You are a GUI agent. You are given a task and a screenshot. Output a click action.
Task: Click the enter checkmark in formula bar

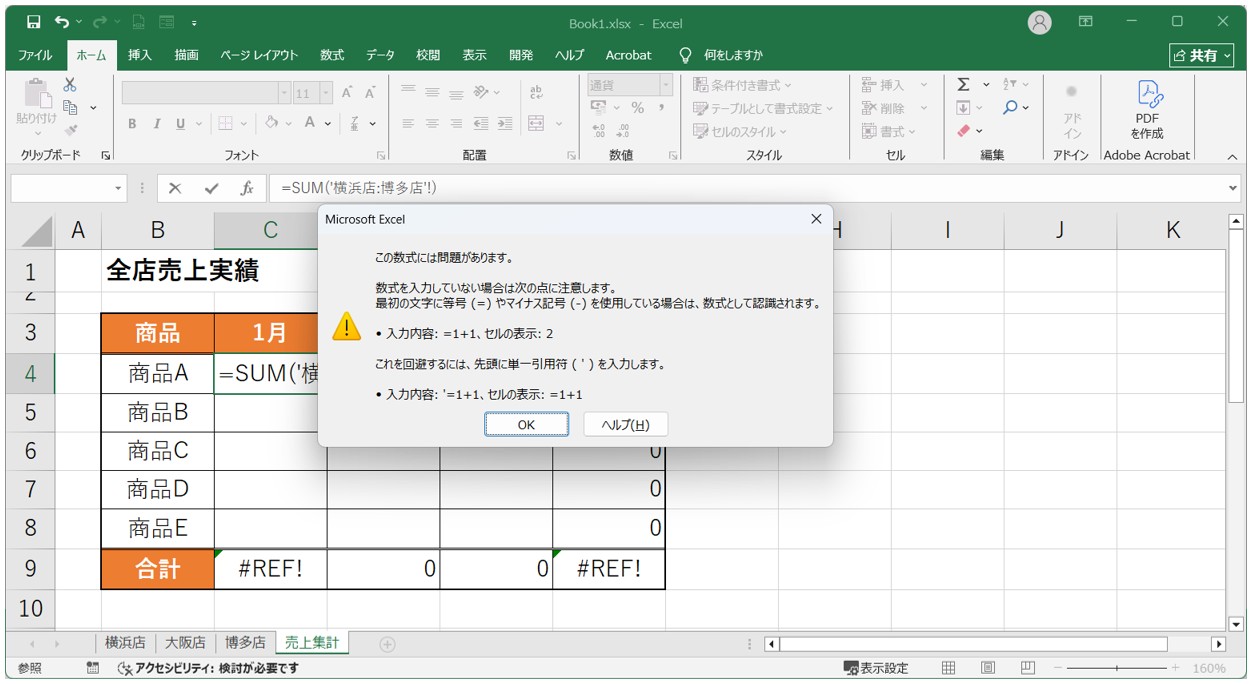click(x=211, y=188)
